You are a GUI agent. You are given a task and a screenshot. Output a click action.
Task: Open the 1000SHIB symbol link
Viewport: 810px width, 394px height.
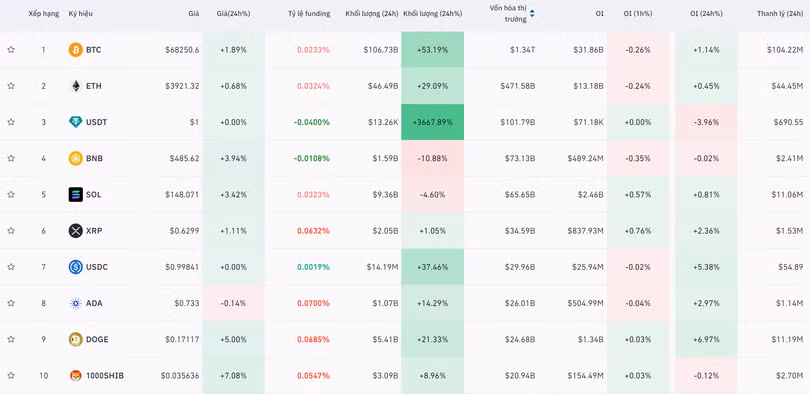(x=105, y=375)
